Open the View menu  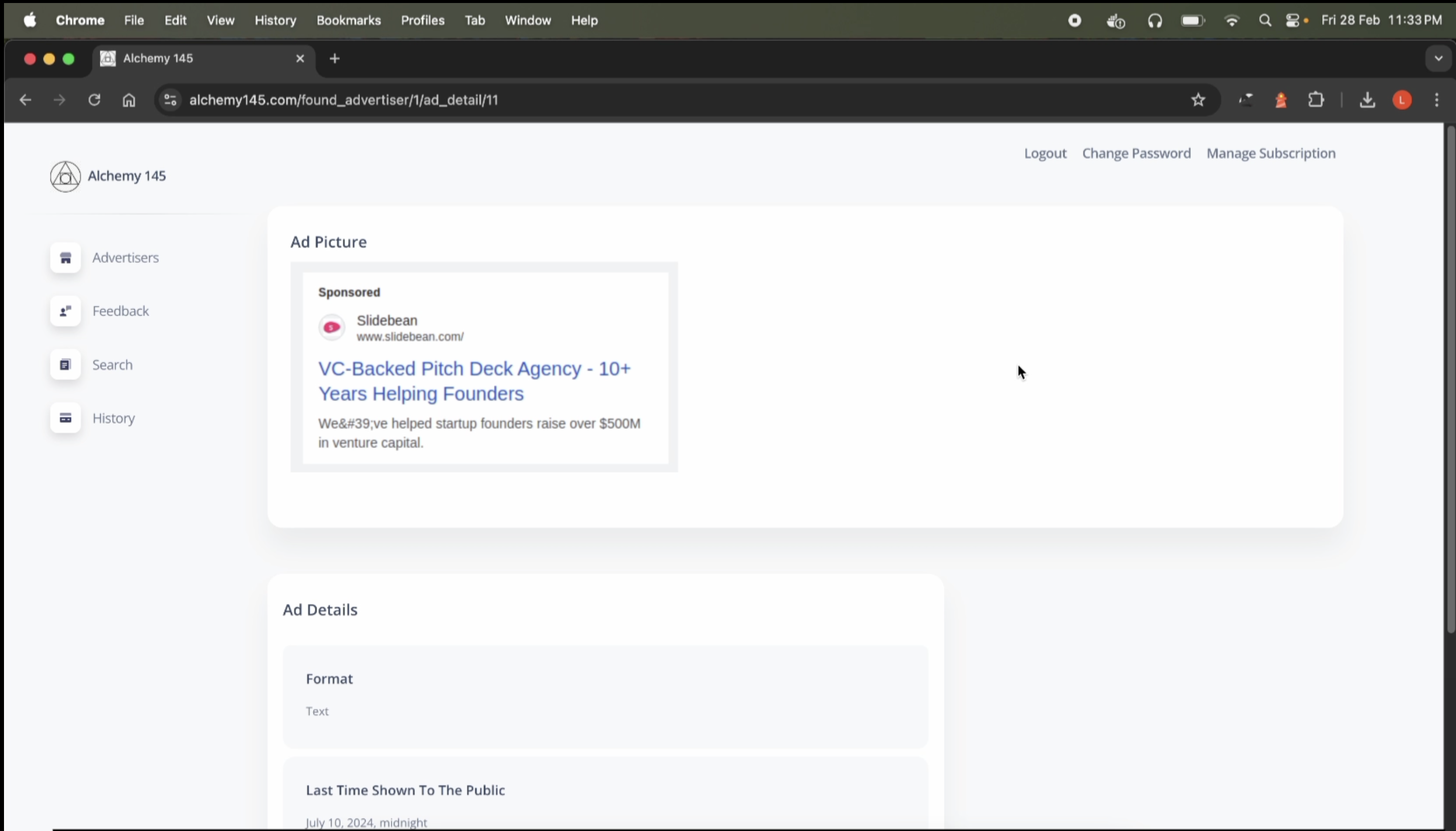click(x=220, y=20)
